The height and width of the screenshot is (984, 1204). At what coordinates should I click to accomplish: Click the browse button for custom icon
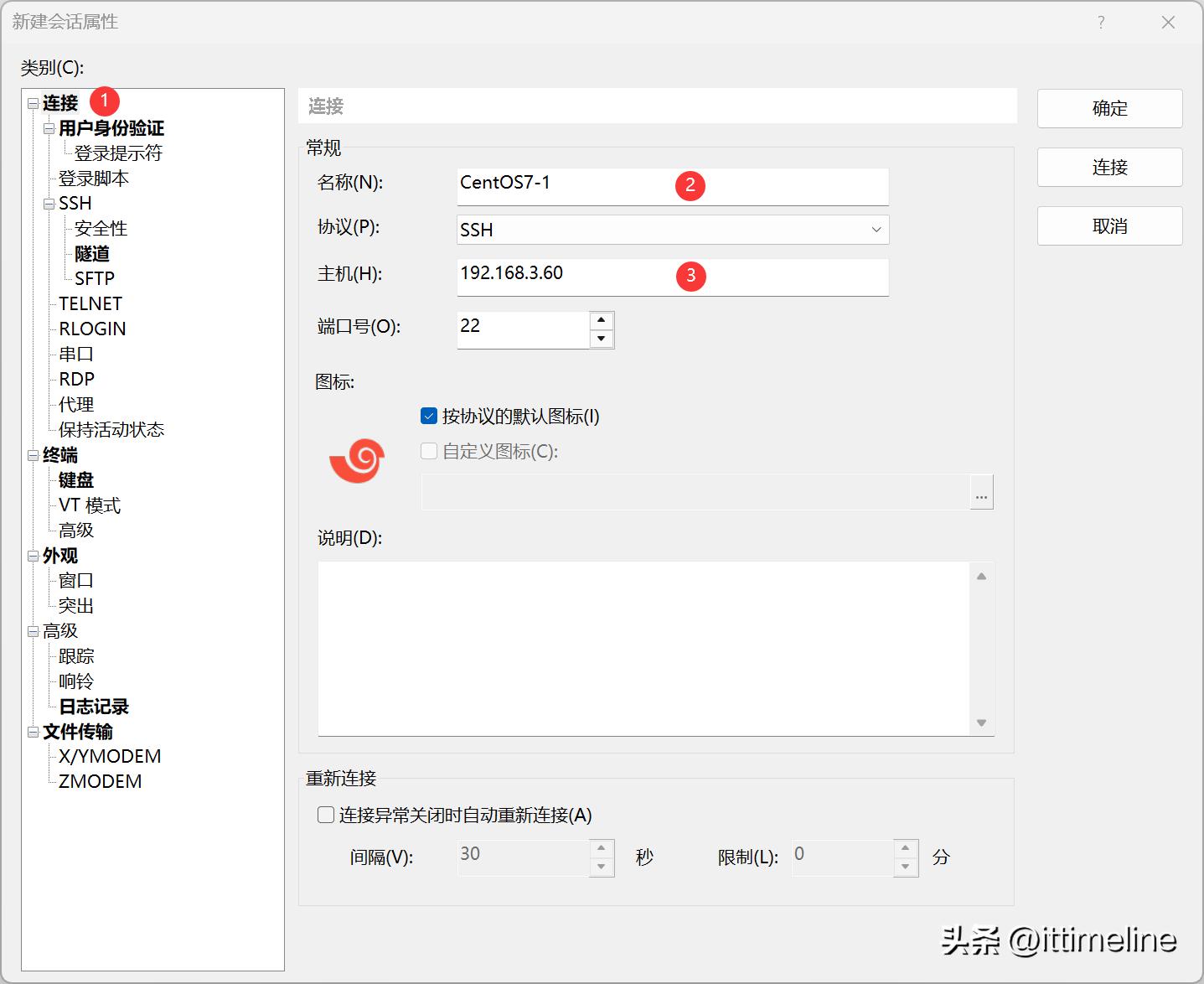[x=981, y=492]
